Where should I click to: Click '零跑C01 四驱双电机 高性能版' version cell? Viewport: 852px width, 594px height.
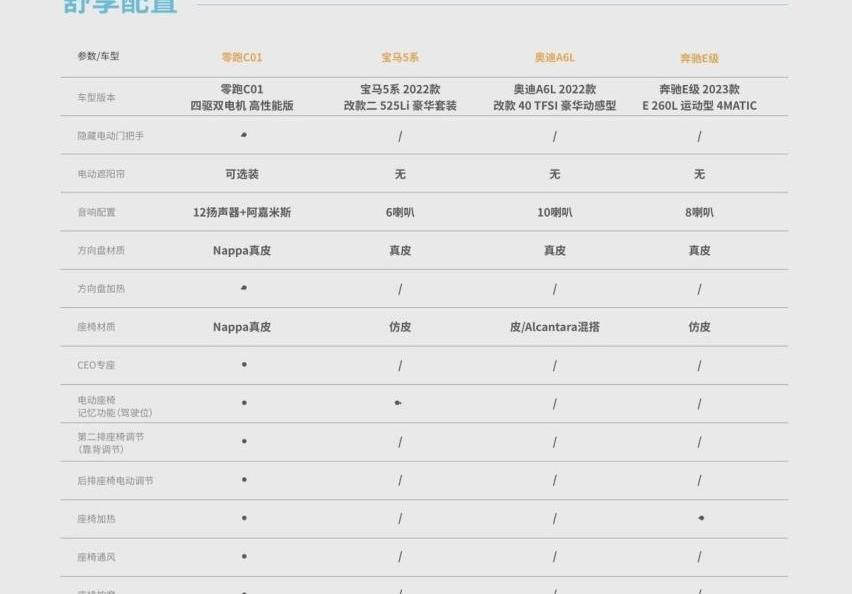[x=242, y=97]
